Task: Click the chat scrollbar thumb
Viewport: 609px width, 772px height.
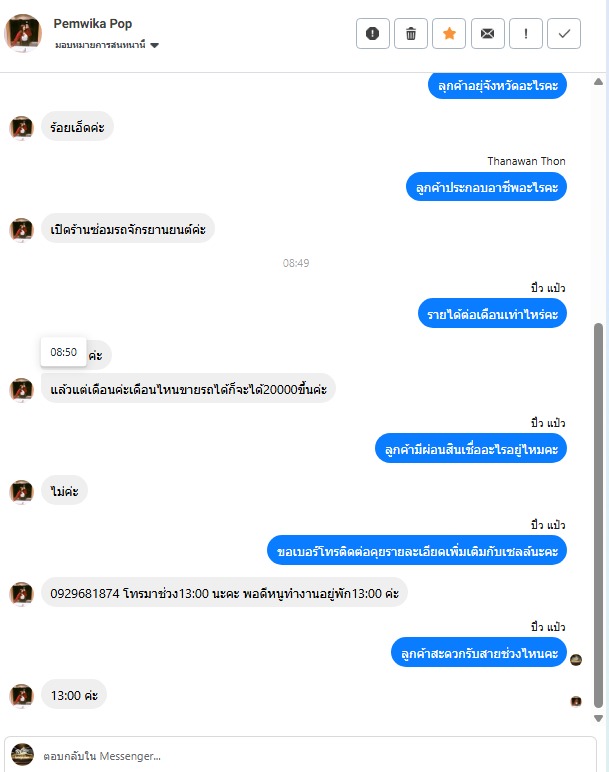Action: click(598, 515)
